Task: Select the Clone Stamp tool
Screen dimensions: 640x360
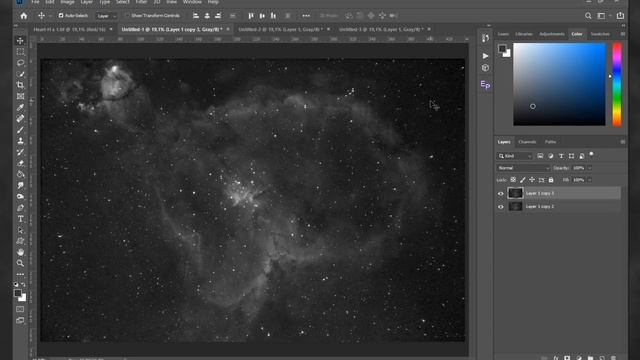Action: pyautogui.click(x=20, y=141)
